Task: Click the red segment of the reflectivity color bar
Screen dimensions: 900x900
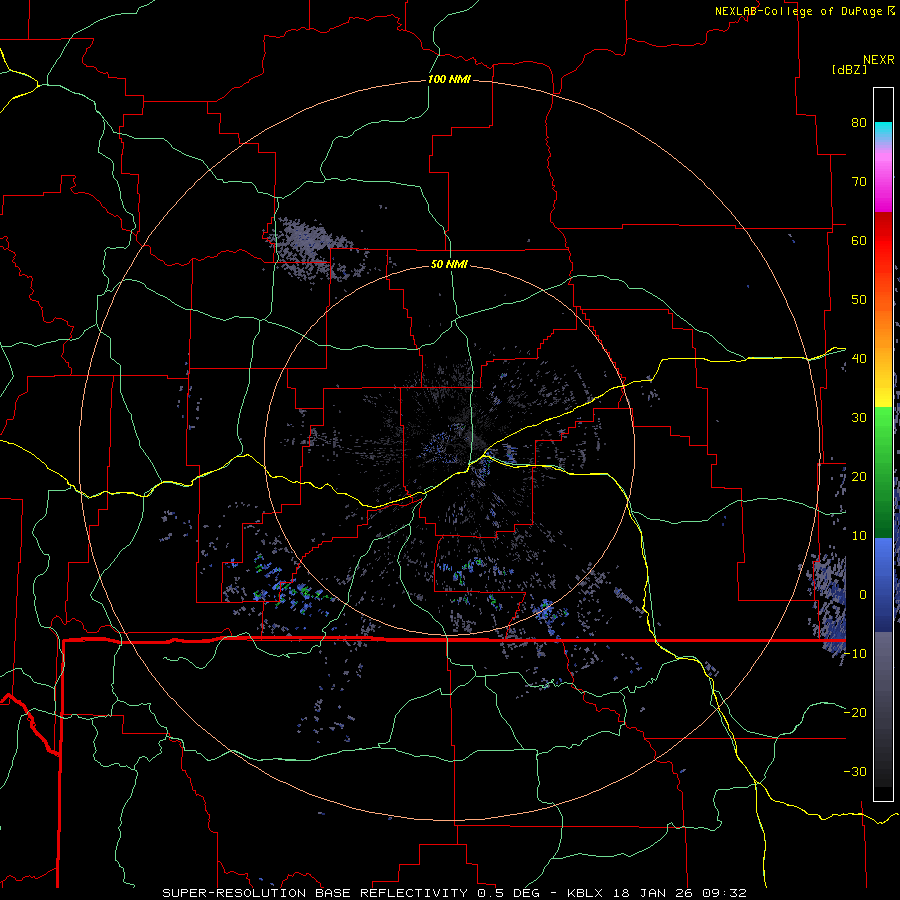Action: (883, 247)
